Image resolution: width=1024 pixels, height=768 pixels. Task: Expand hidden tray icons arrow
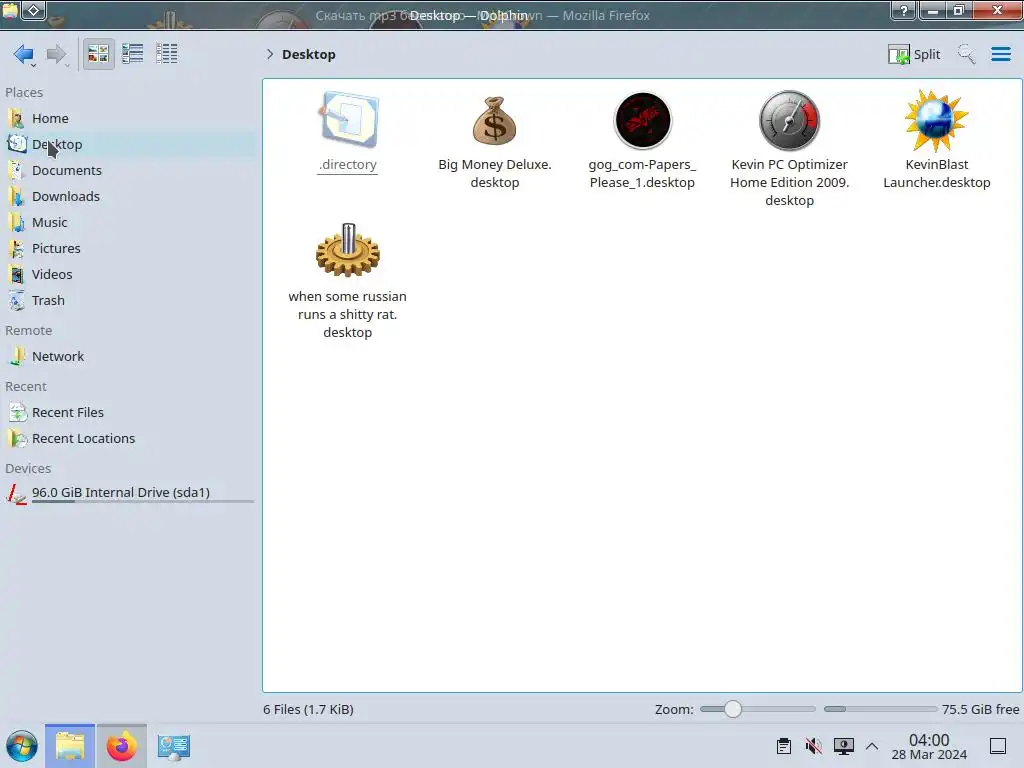(x=872, y=746)
